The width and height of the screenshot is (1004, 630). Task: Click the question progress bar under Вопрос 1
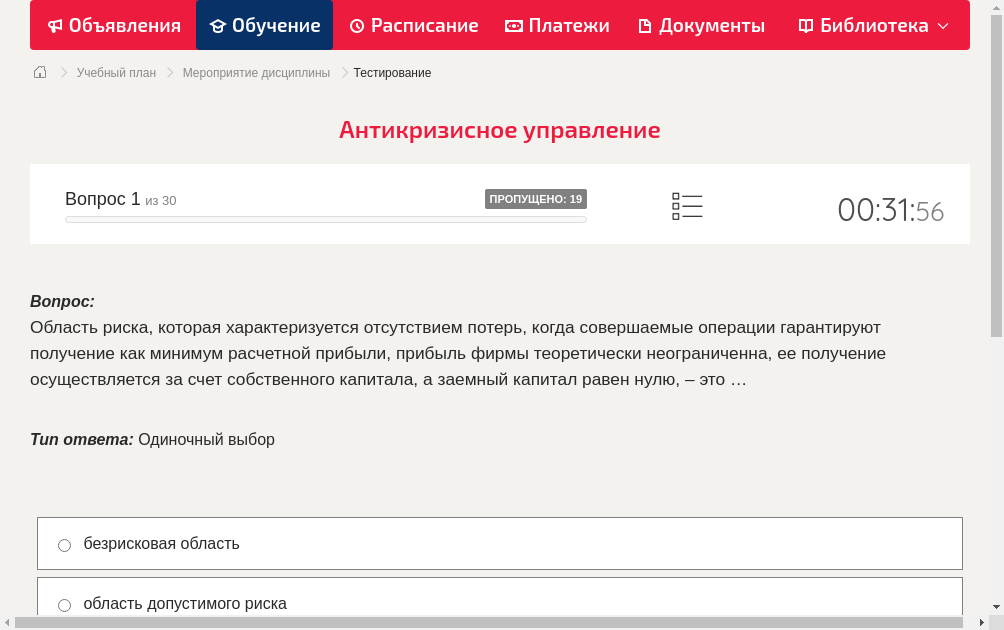coord(325,219)
